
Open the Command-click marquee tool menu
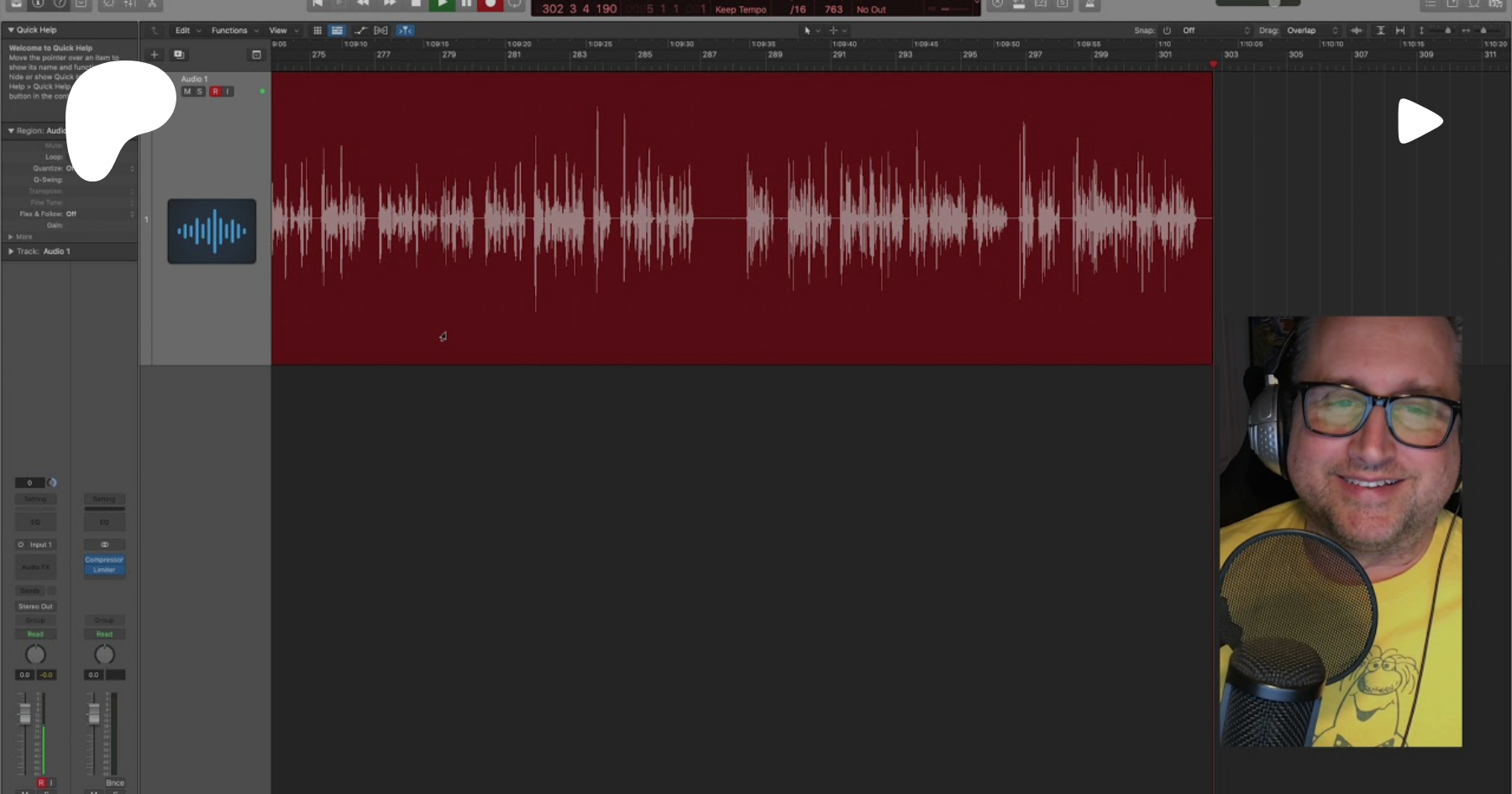tap(837, 30)
